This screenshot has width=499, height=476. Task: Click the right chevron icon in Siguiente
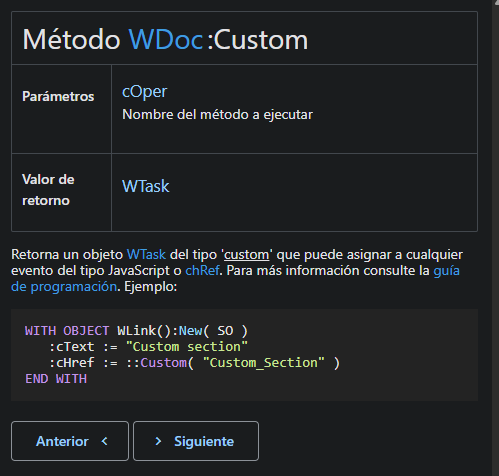[158, 441]
